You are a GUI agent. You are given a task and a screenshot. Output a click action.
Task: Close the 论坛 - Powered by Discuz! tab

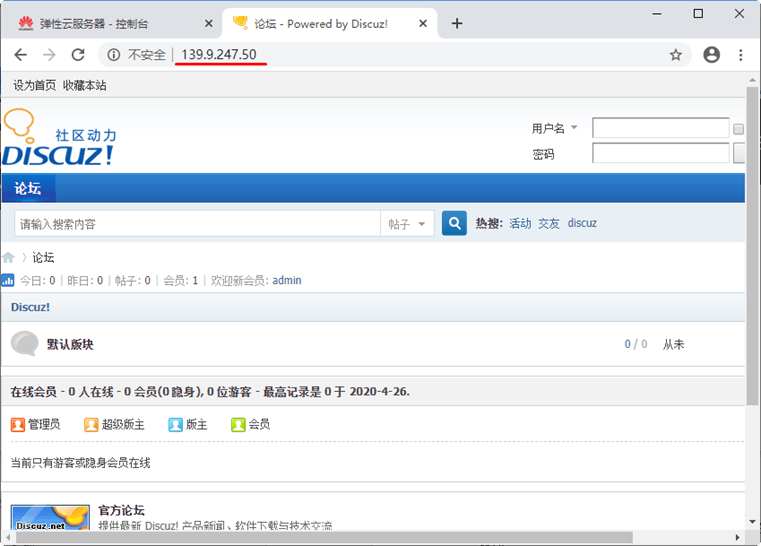(423, 23)
